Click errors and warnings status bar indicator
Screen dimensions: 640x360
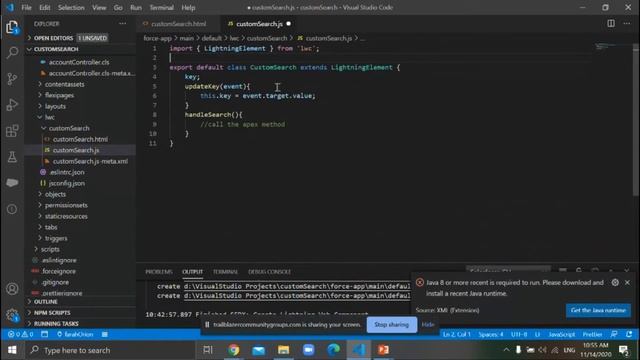[x=20, y=334]
